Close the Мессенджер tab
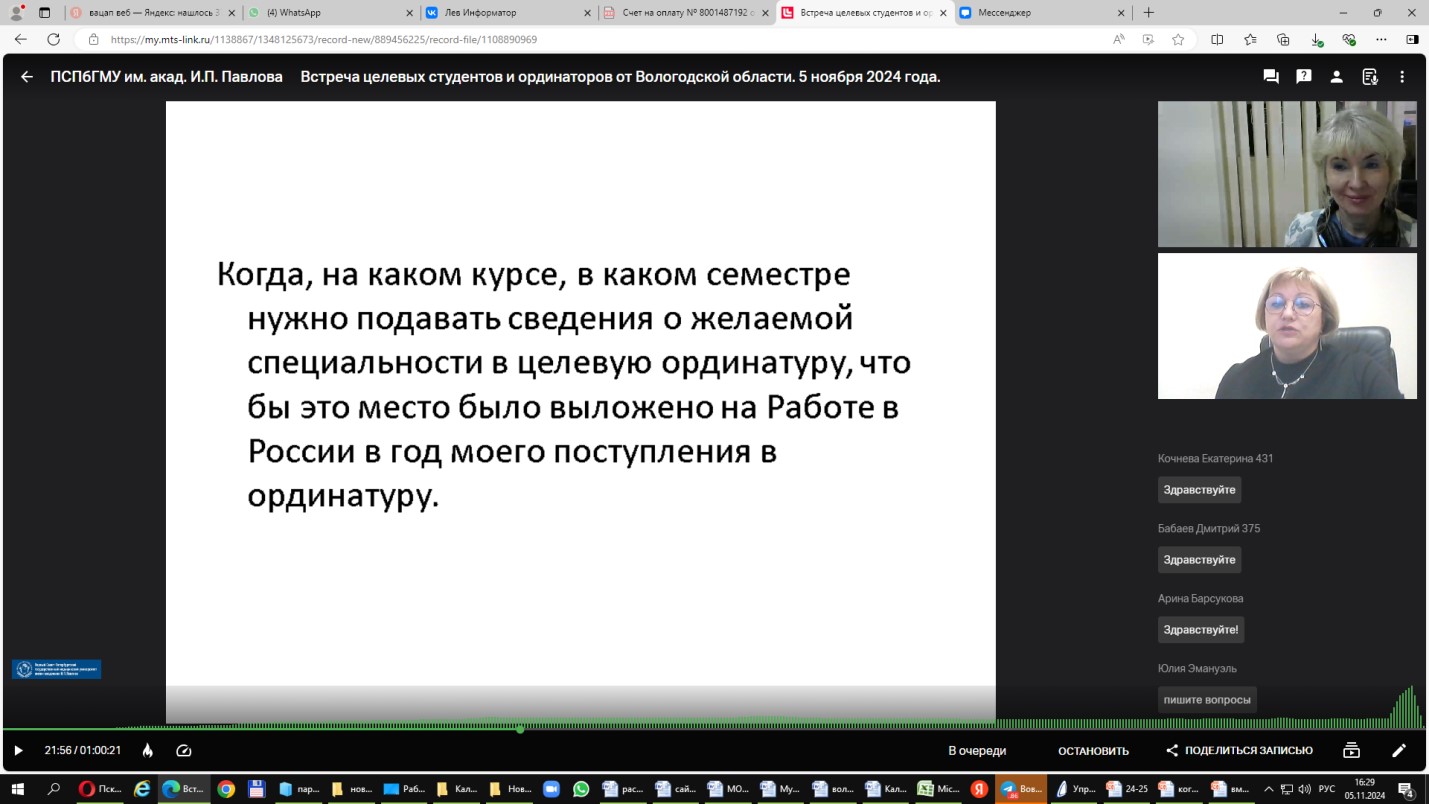Image resolution: width=1429 pixels, height=804 pixels. (x=1120, y=13)
